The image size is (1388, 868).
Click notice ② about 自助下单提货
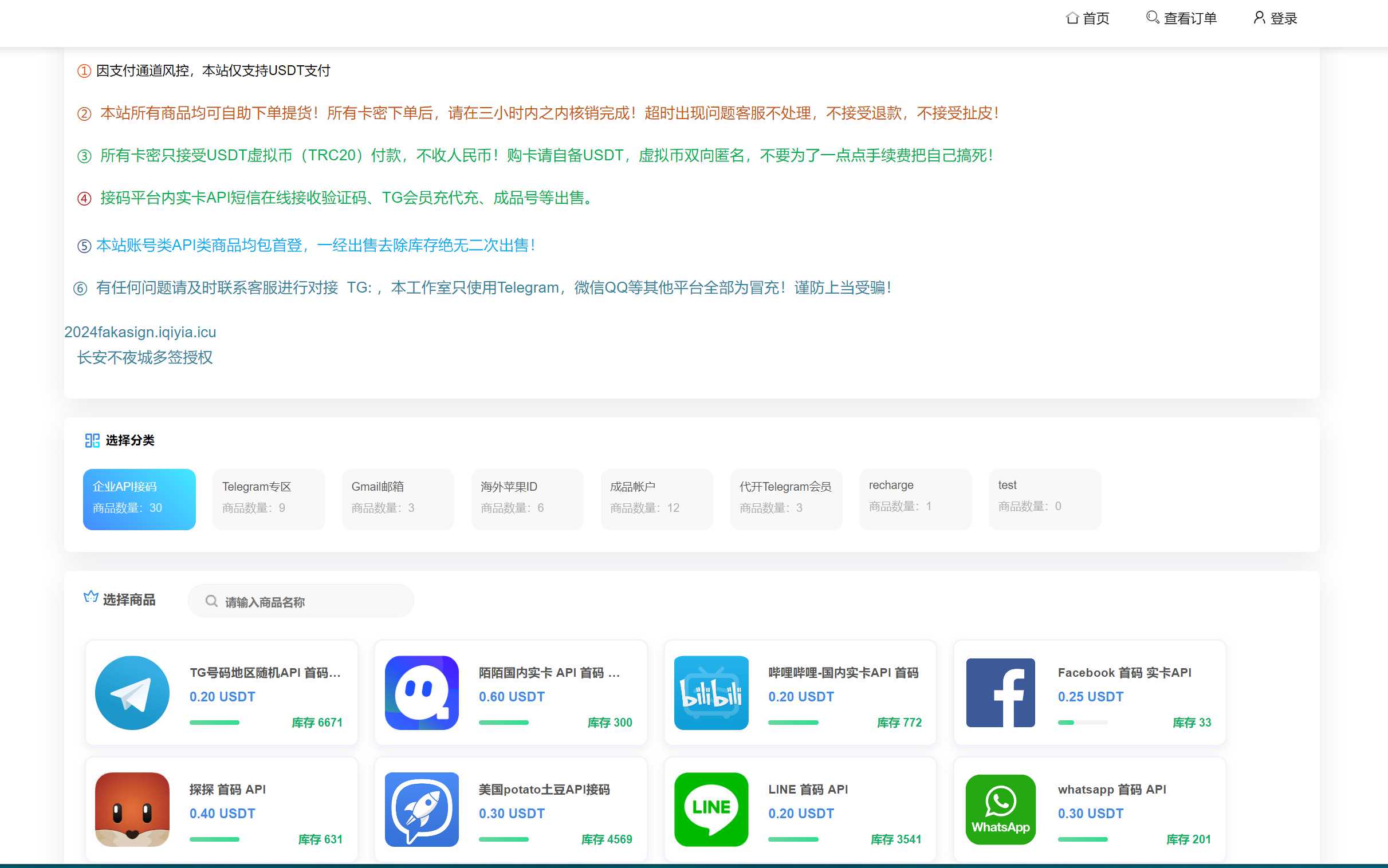(538, 113)
